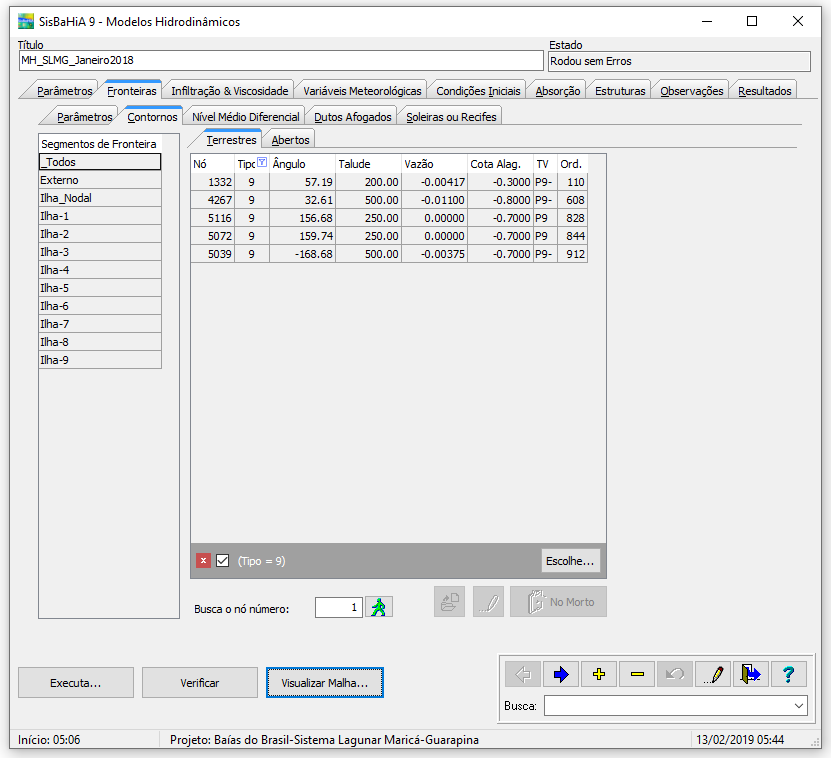Image resolution: width=831 pixels, height=758 pixels.
Task: Open the Dutos Afogados tab
Action: [x=352, y=117]
